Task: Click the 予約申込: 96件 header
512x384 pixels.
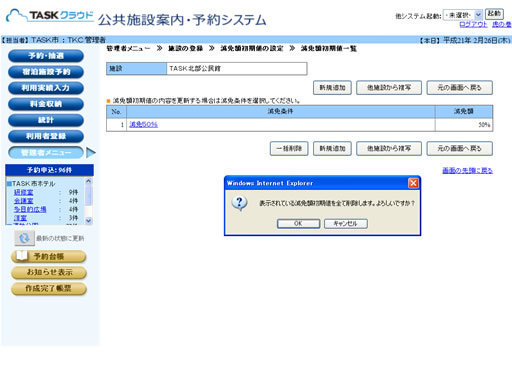Action: pyautogui.click(x=49, y=170)
